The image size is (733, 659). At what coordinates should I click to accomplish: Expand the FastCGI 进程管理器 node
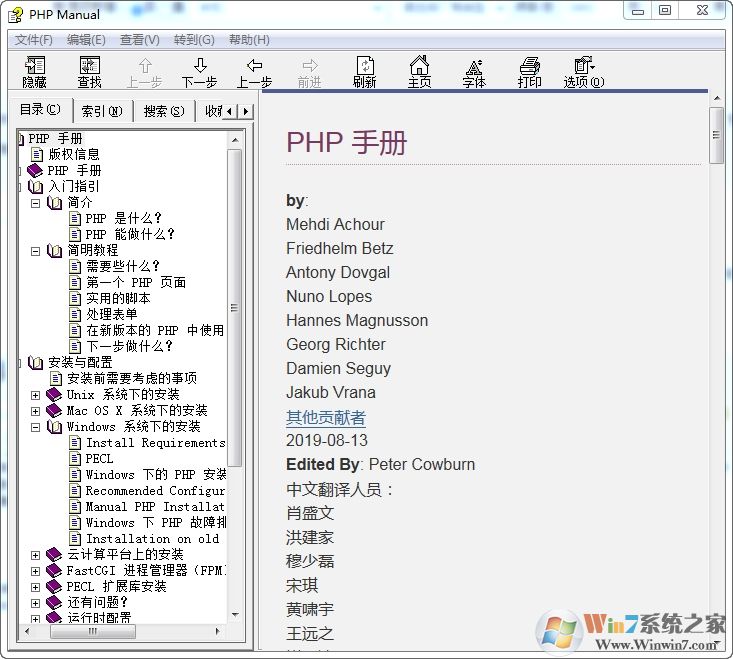point(36,571)
